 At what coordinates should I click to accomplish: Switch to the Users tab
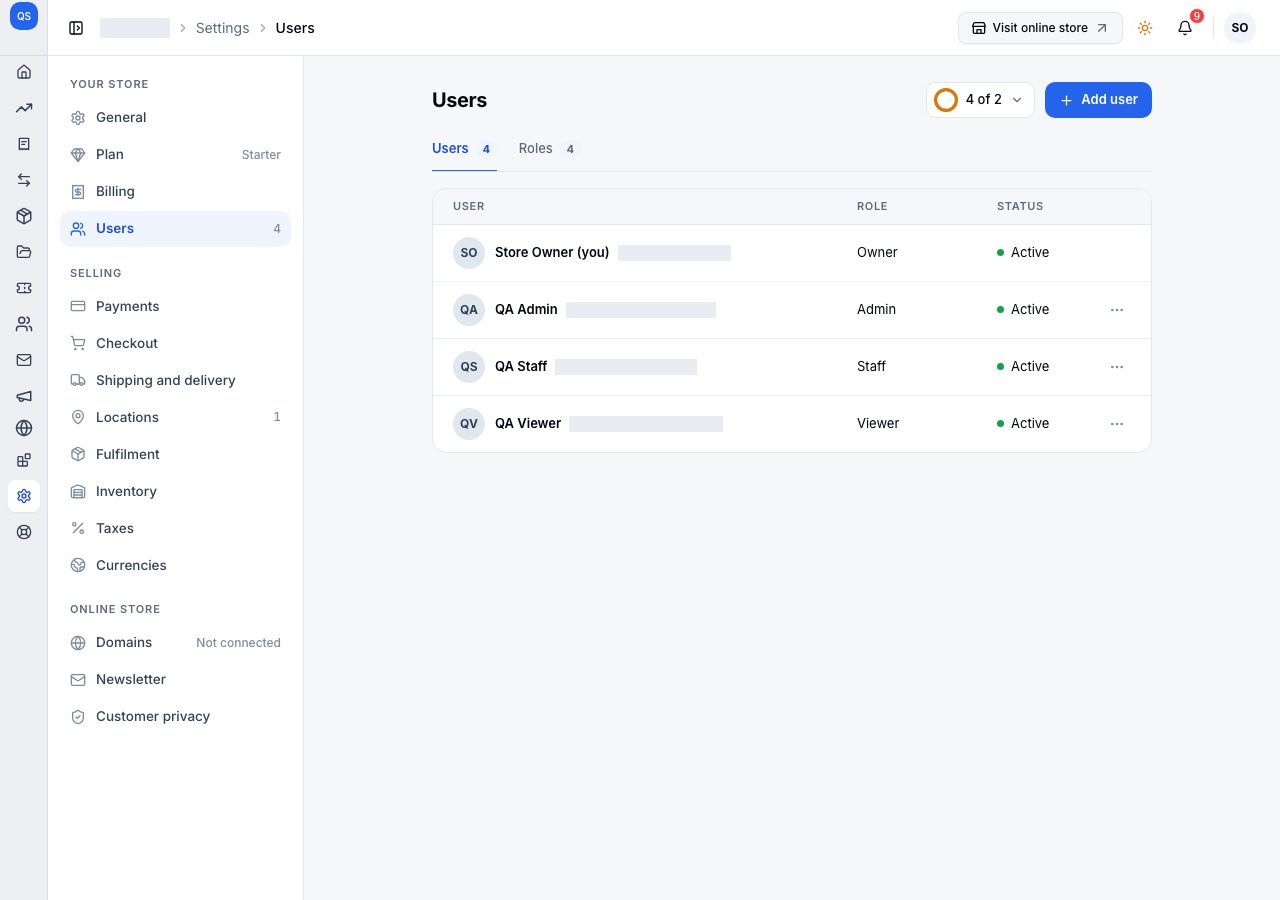tap(464, 149)
